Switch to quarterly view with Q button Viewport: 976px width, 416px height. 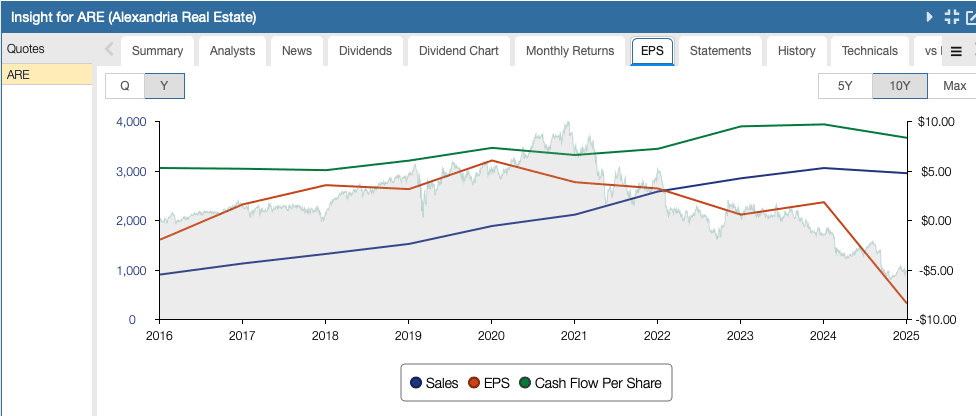125,86
